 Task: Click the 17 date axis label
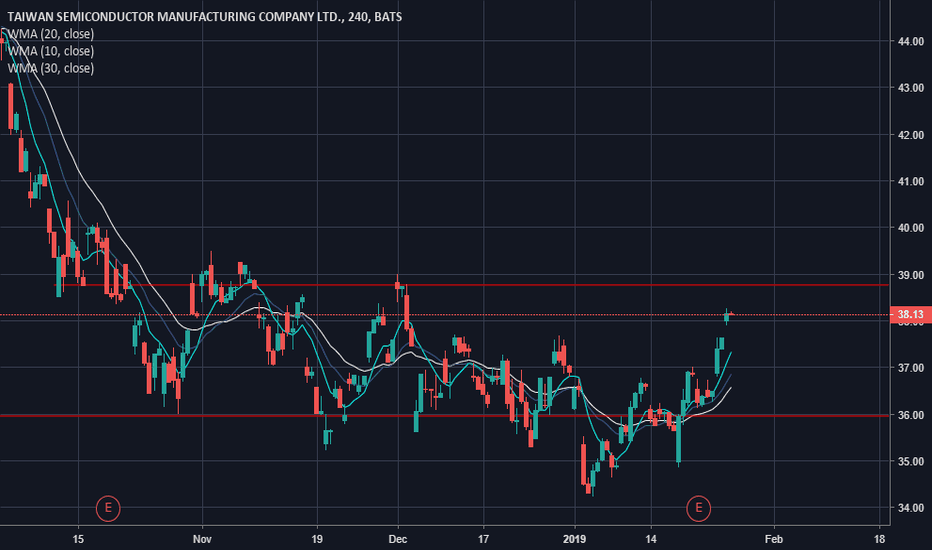pyautogui.click(x=483, y=539)
